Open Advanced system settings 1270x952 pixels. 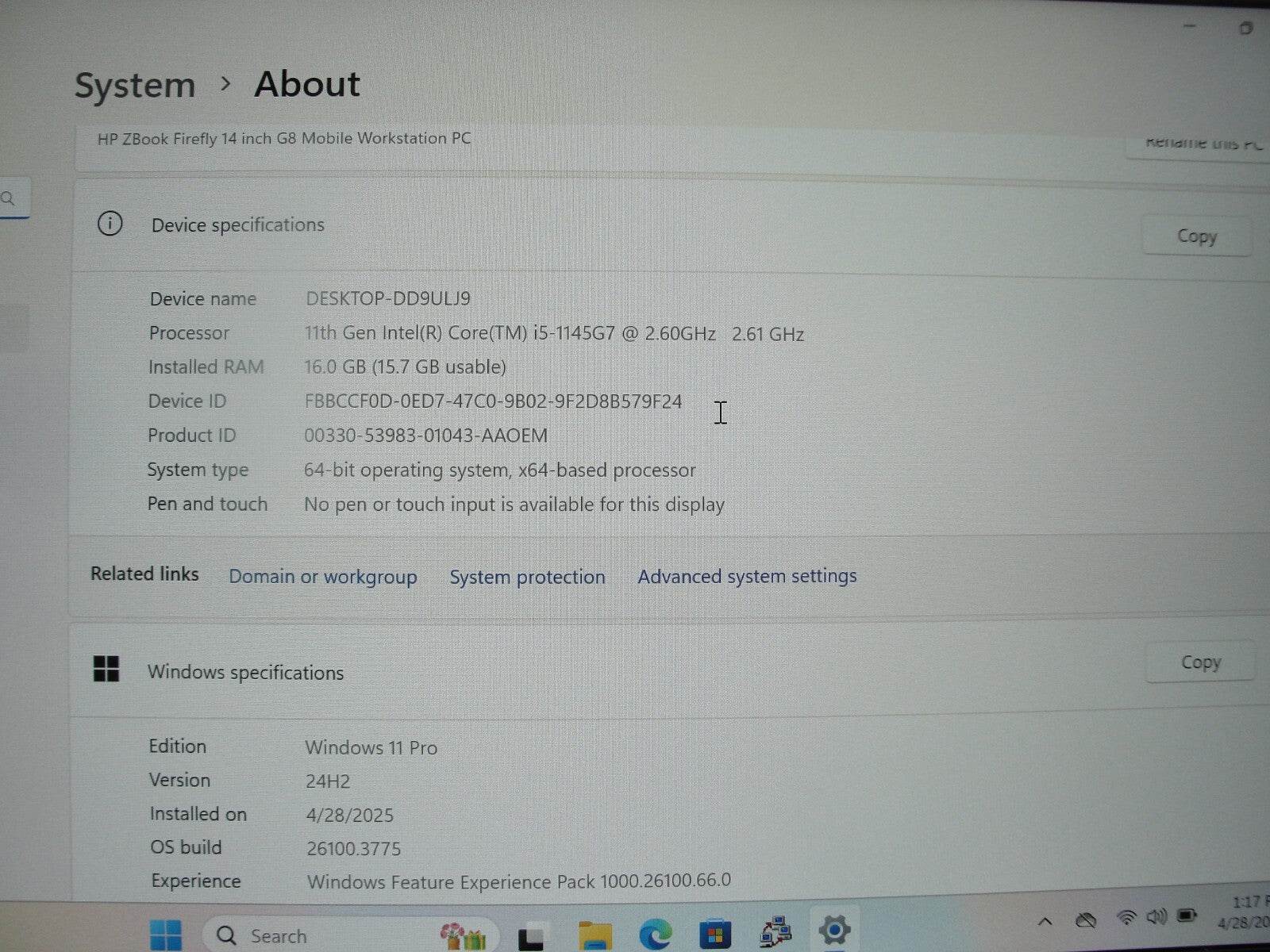click(x=746, y=577)
